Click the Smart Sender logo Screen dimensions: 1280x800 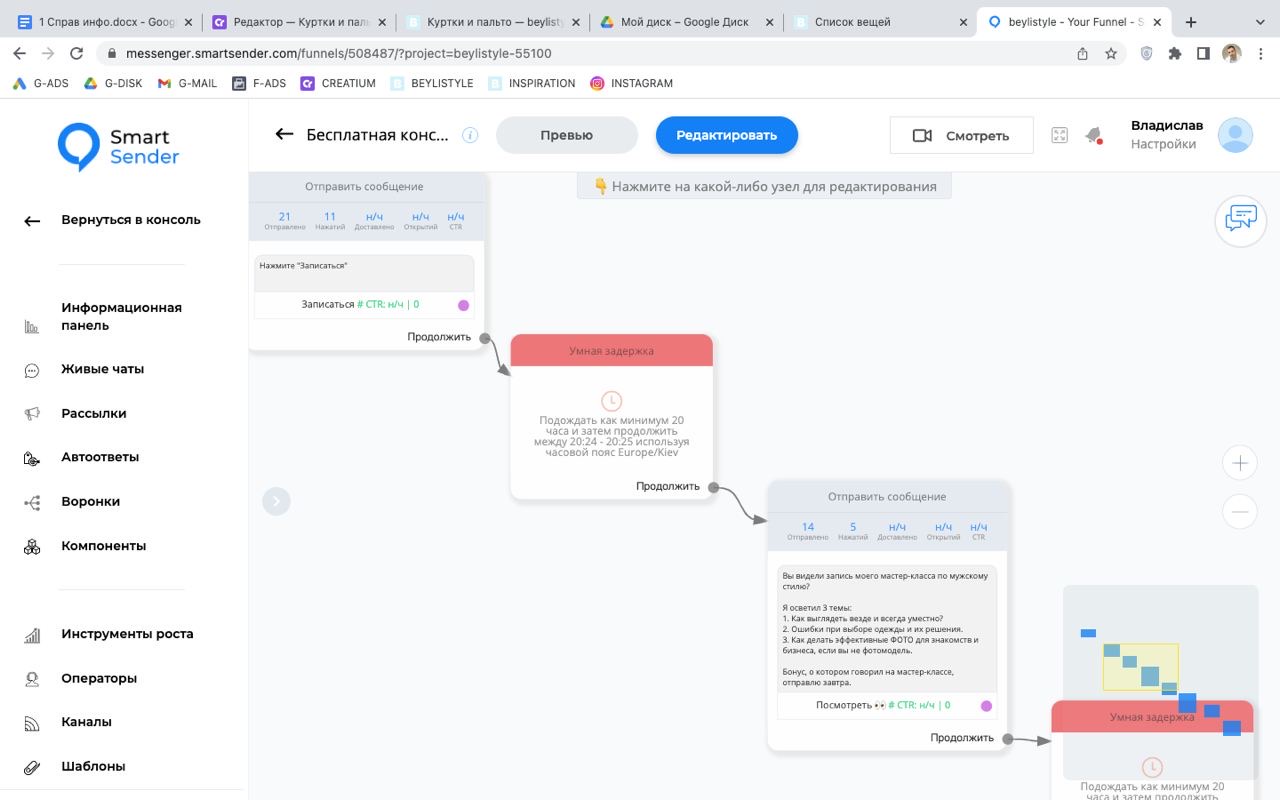pos(119,146)
